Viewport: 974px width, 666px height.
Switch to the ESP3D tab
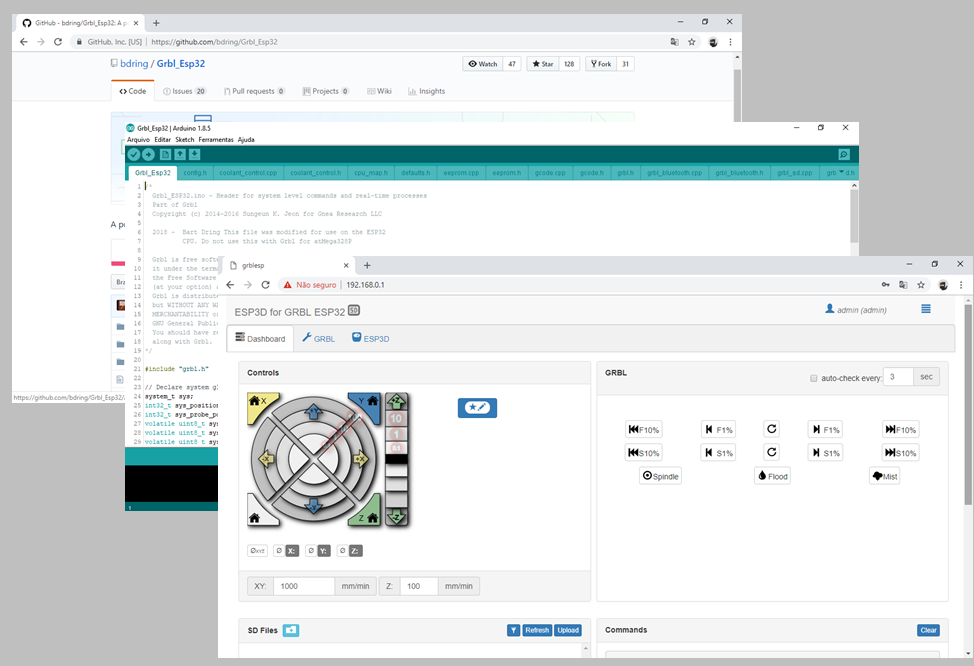pyautogui.click(x=371, y=339)
